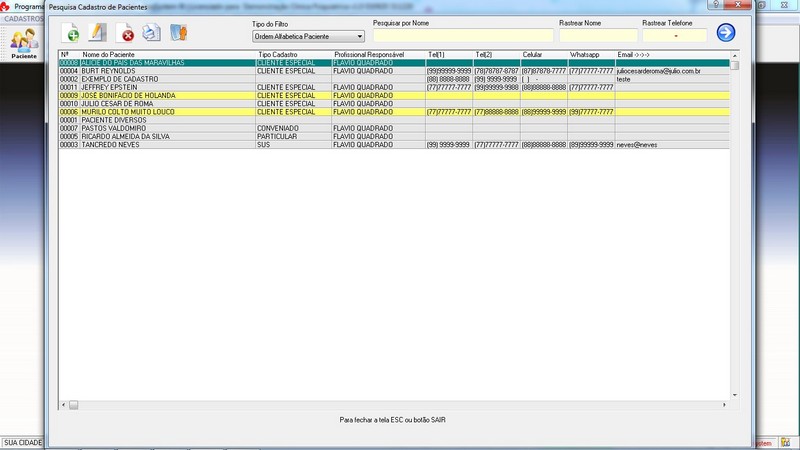Click email neves@neves cell
Screen dimensions: 800x450
tap(672, 144)
